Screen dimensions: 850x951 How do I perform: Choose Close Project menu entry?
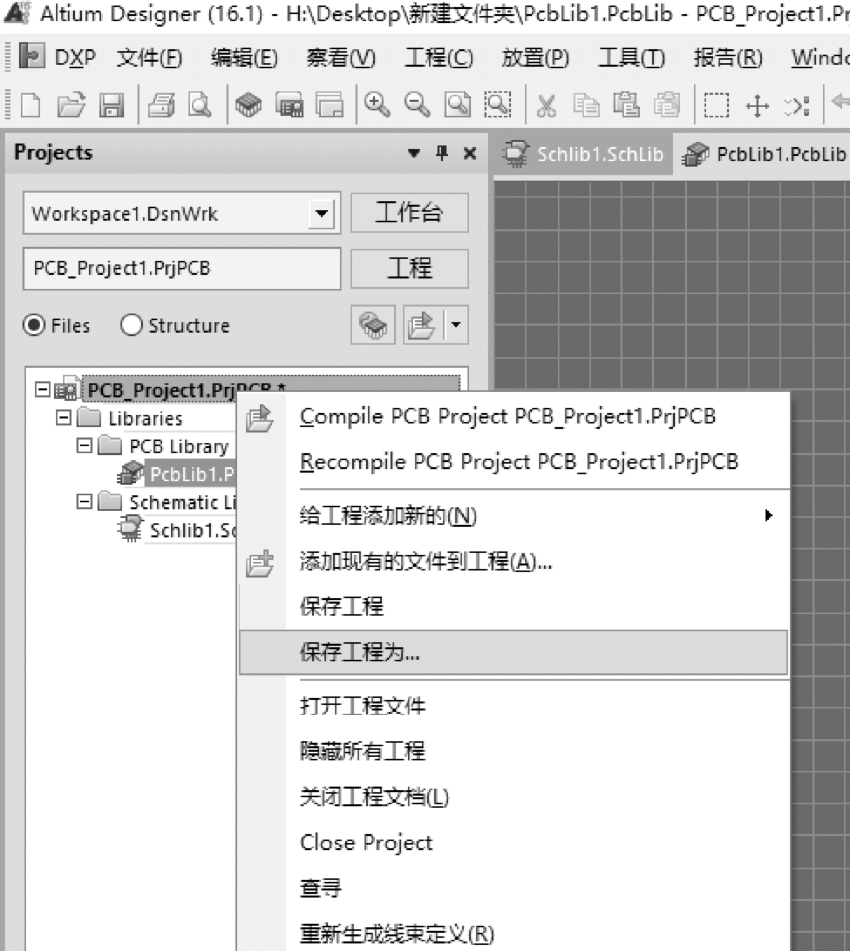(x=514, y=842)
